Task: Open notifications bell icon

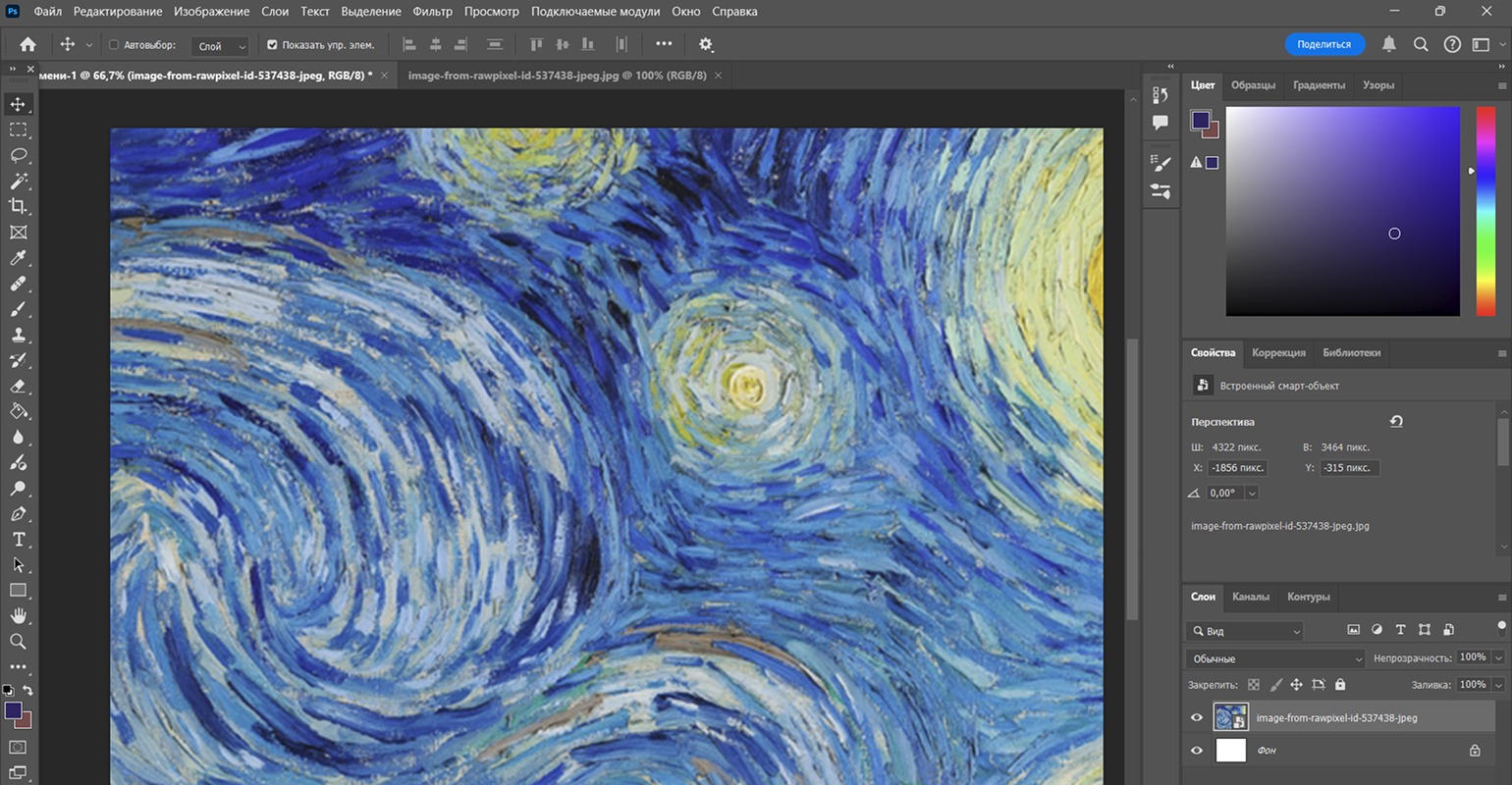Action: pyautogui.click(x=1389, y=44)
